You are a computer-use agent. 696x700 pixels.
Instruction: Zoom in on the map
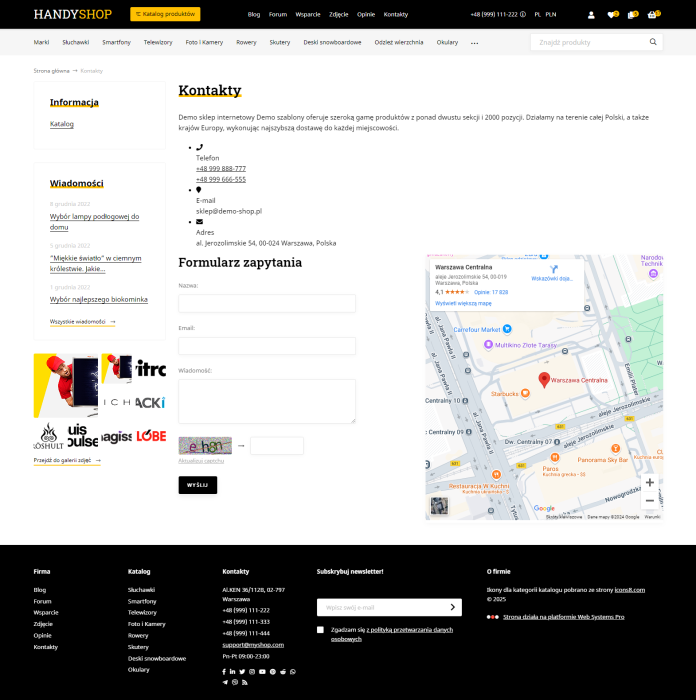point(650,482)
